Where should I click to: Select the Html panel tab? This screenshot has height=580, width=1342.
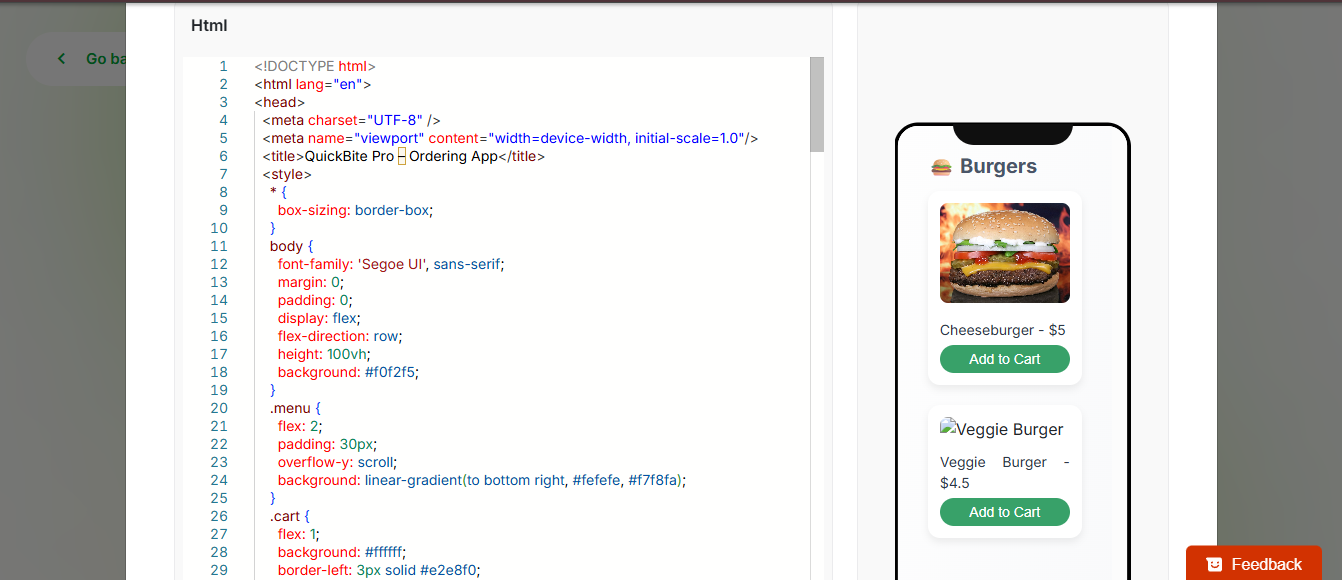point(208,25)
